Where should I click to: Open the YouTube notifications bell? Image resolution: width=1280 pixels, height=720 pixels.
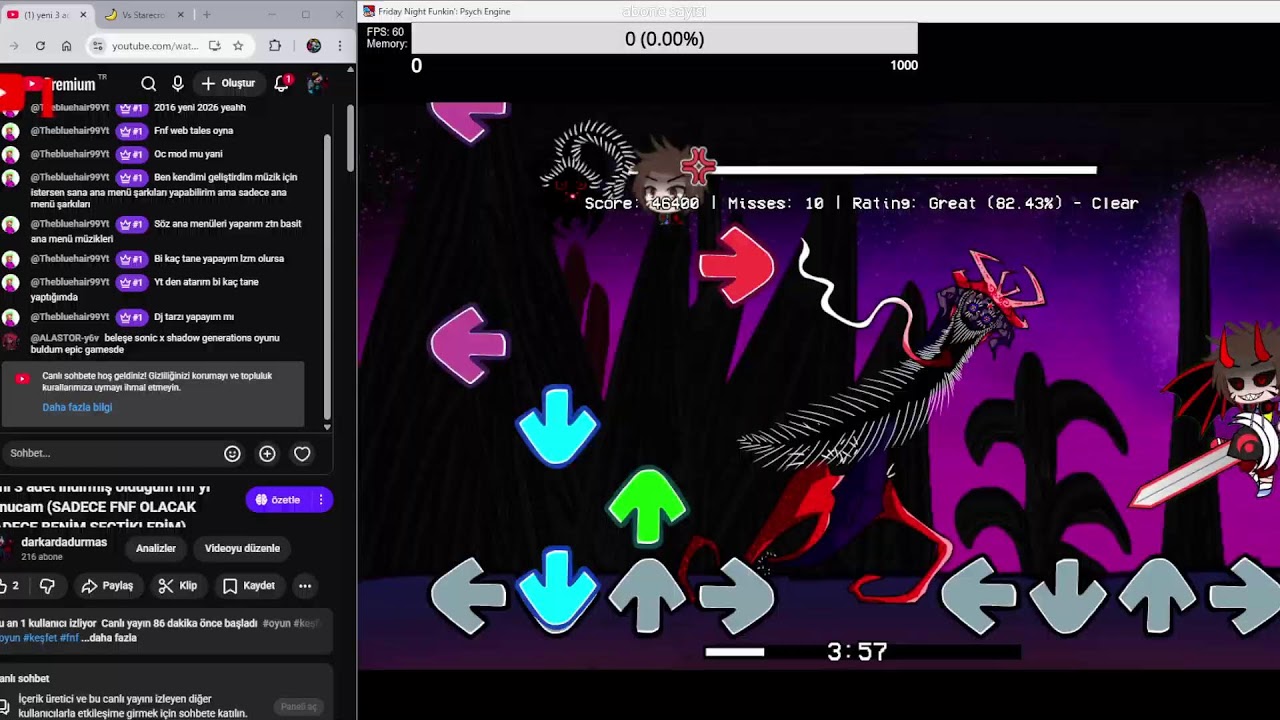coord(282,84)
